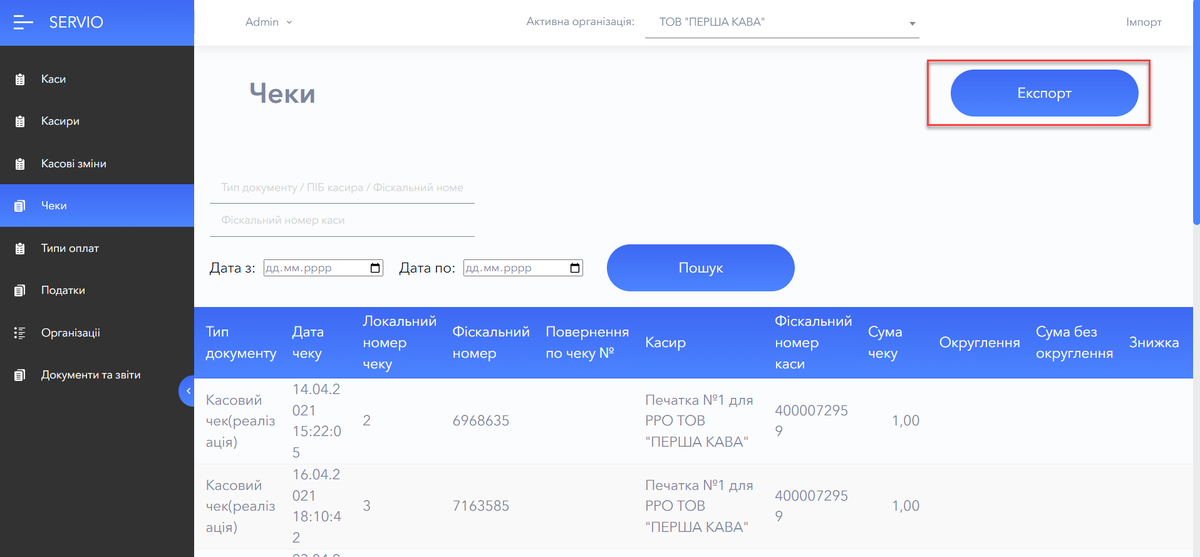The width and height of the screenshot is (1200, 557).
Task: Expand the active organization dropdown
Action: (912, 23)
